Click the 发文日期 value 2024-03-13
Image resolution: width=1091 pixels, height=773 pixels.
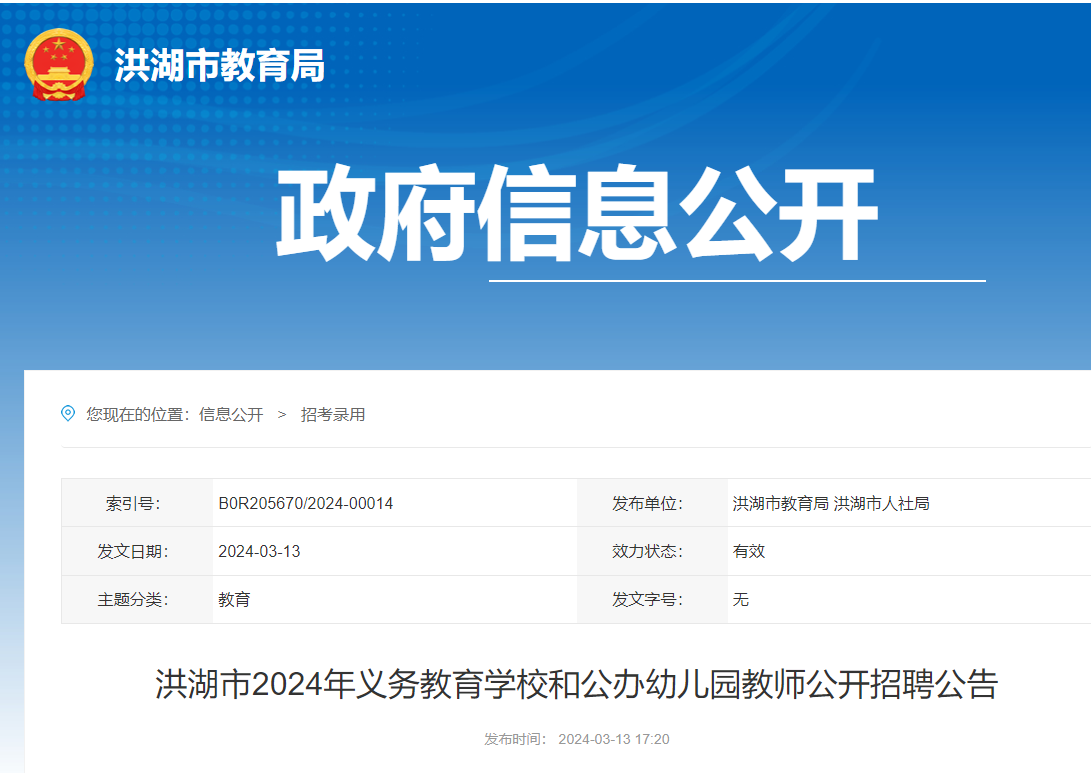click(x=259, y=552)
